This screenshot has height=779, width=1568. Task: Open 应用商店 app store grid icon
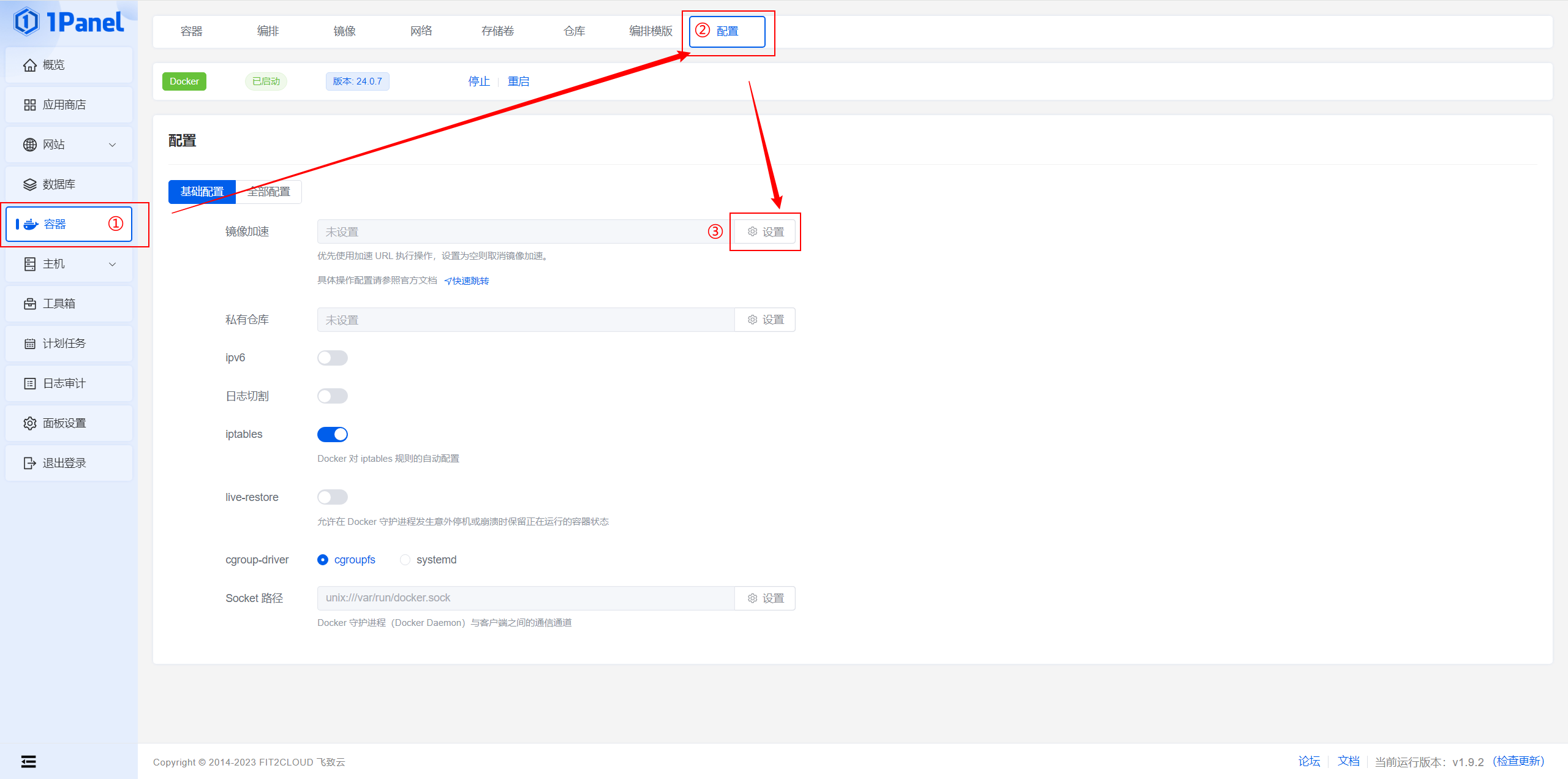[29, 105]
